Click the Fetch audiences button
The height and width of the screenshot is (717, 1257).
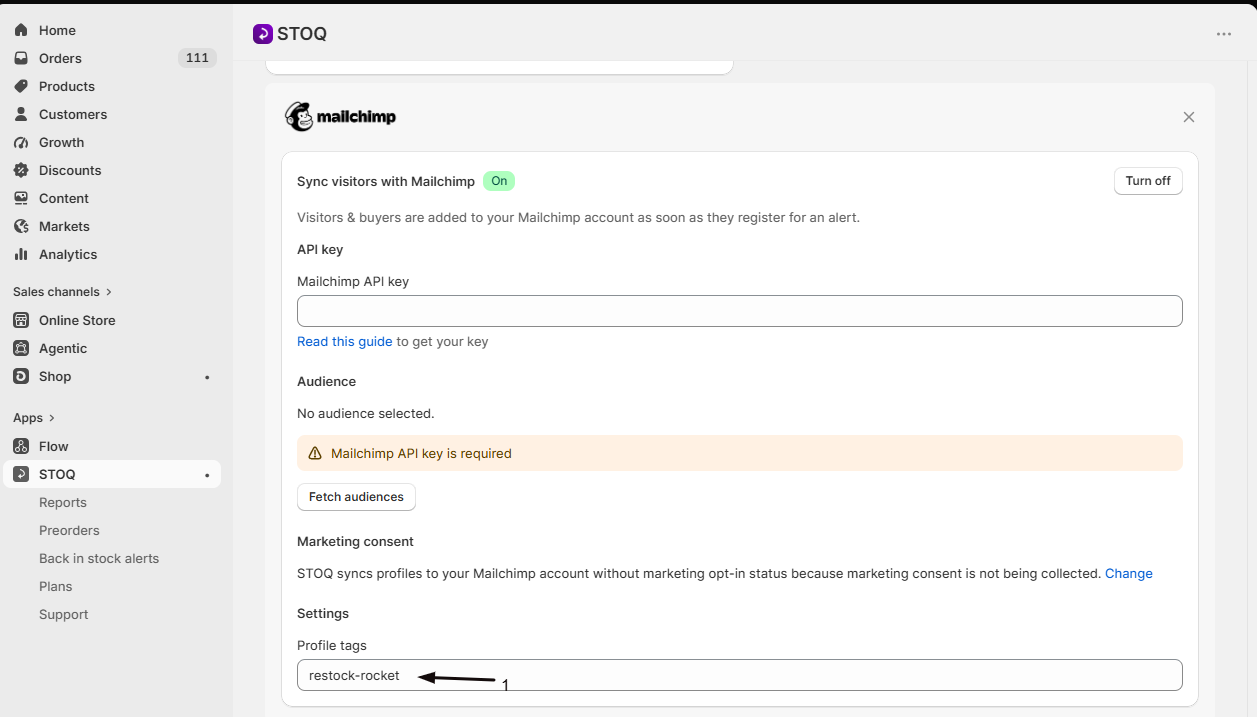[x=356, y=497]
